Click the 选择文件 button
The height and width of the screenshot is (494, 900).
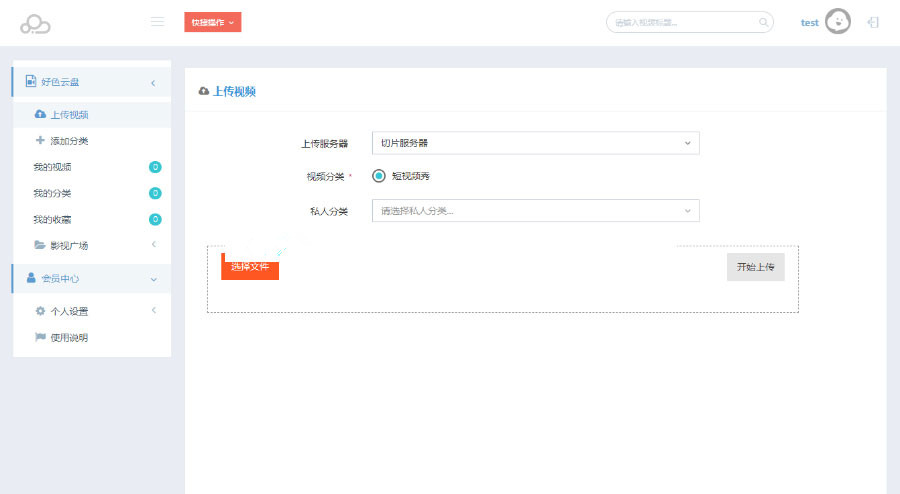[250, 267]
